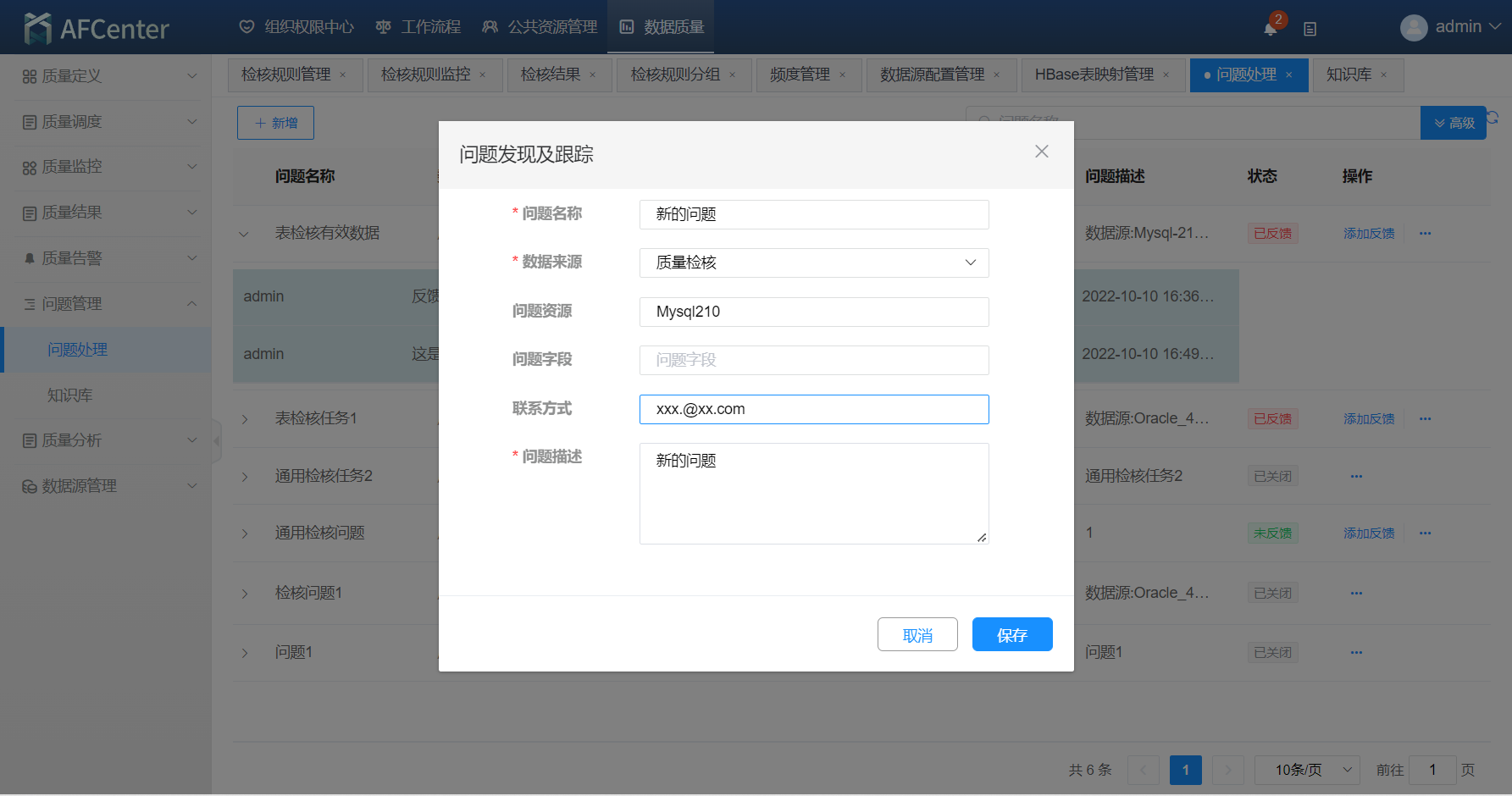Click 添加反馈 for 通用检核问题 row
Image resolution: width=1512 pixels, height=796 pixels.
1368,533
